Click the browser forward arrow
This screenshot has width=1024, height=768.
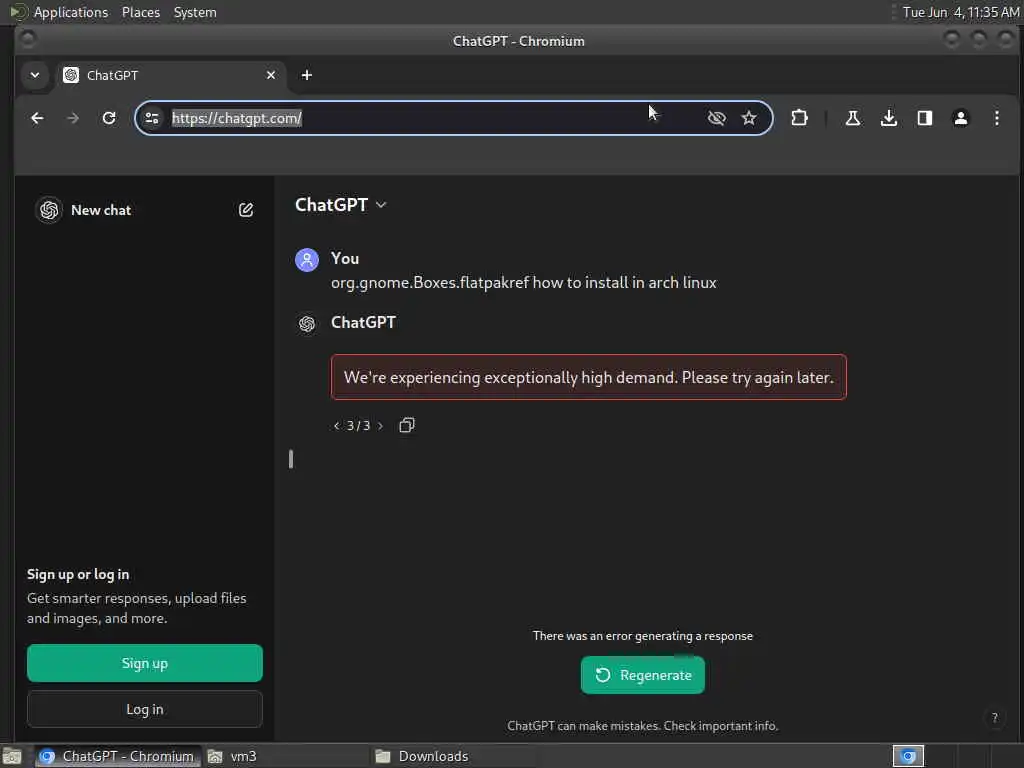click(x=73, y=118)
